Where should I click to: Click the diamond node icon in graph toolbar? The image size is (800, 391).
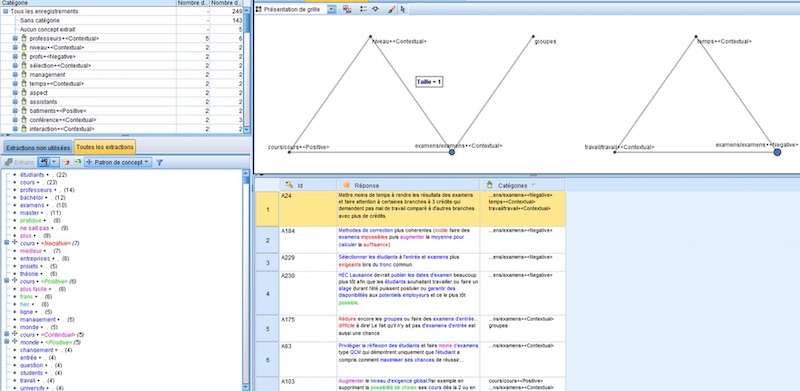(x=376, y=9)
